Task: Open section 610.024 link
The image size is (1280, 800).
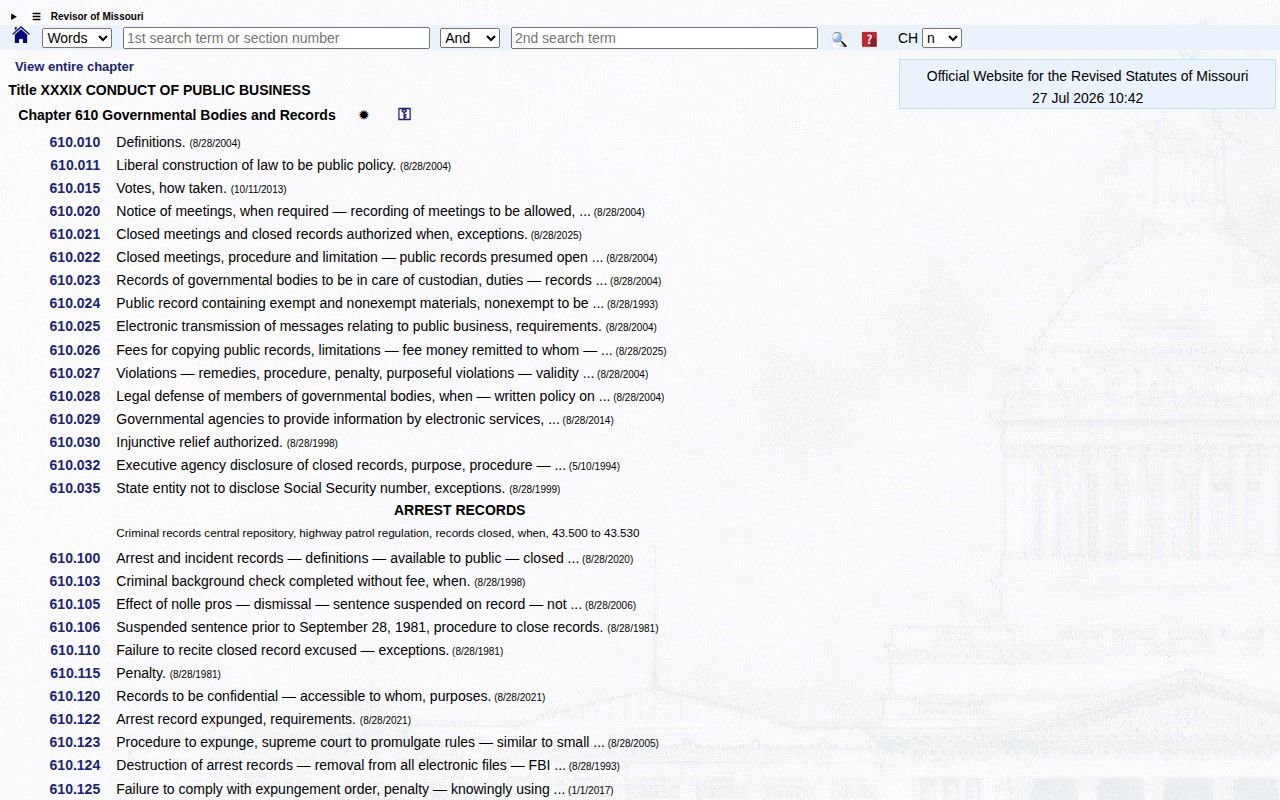Action: (x=75, y=303)
